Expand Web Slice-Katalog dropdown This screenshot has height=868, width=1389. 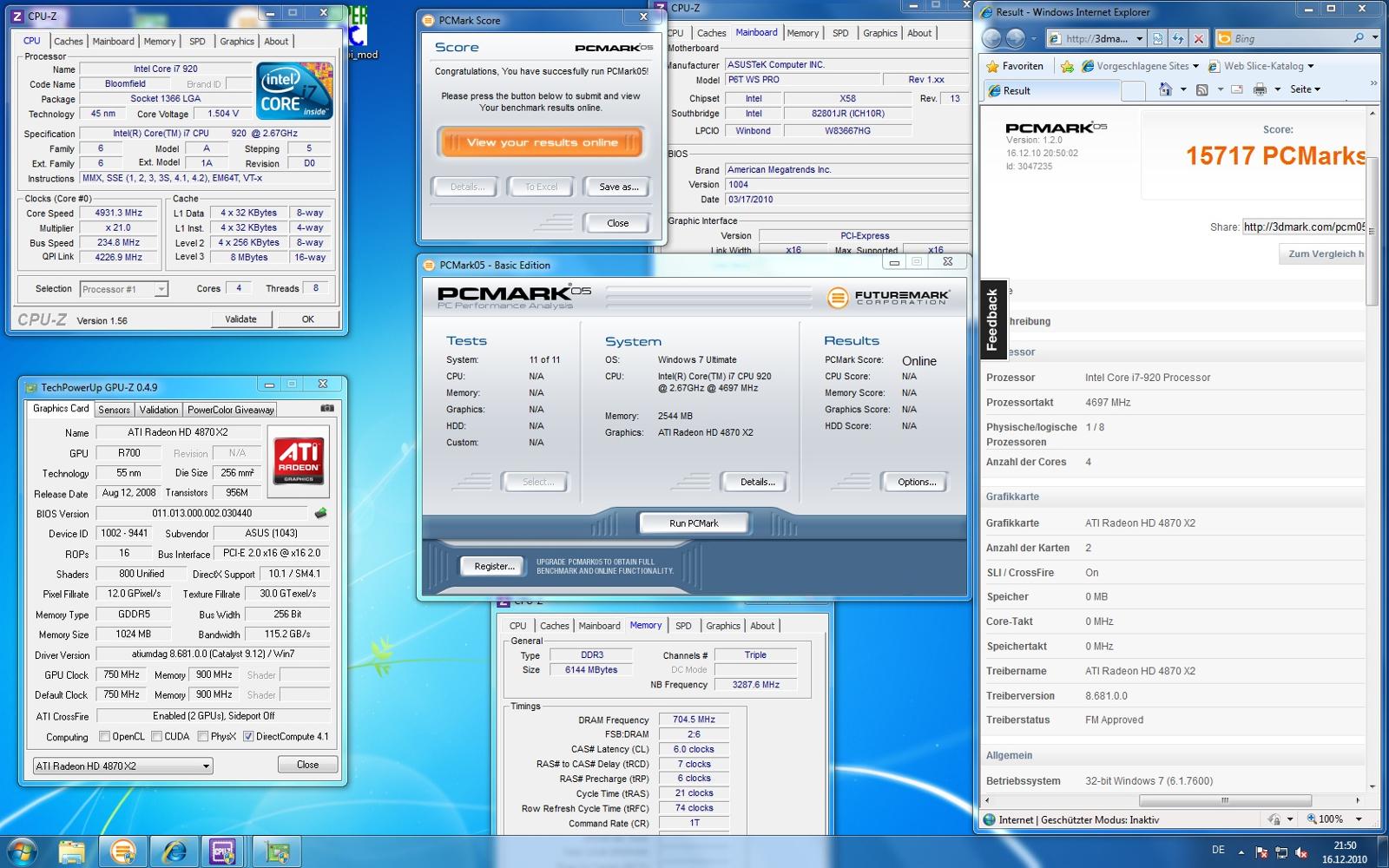pos(1310,66)
